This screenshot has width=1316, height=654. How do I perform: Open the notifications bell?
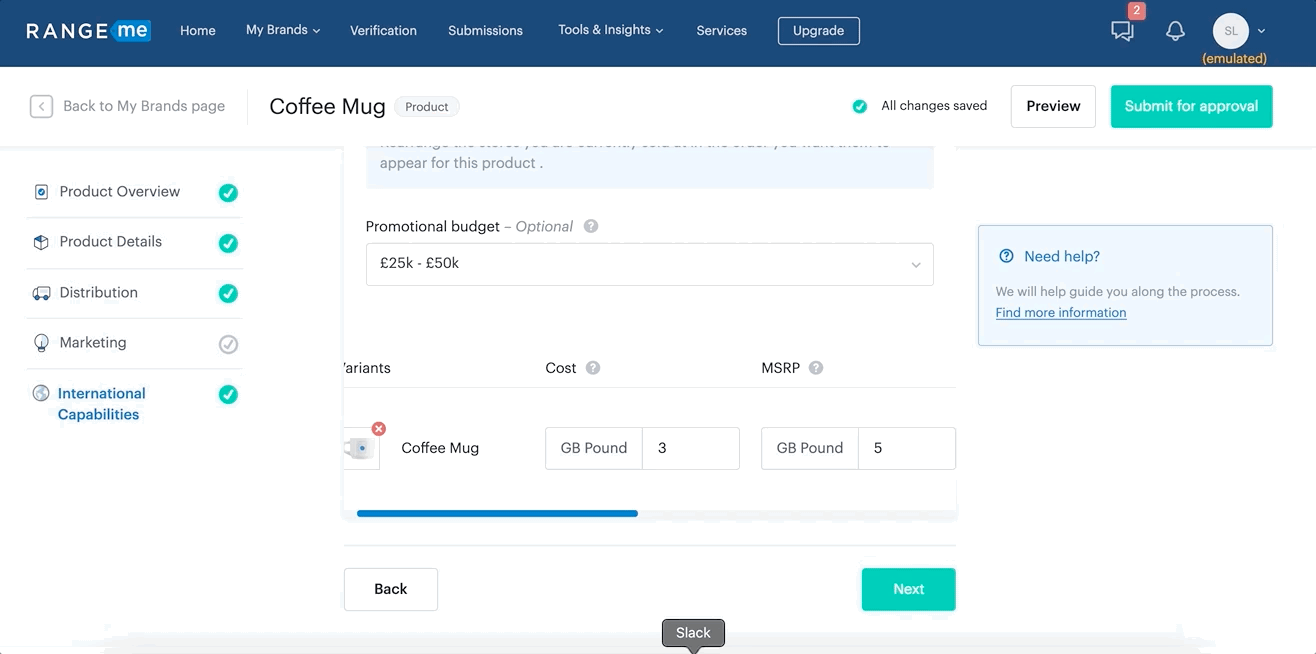click(x=1175, y=31)
